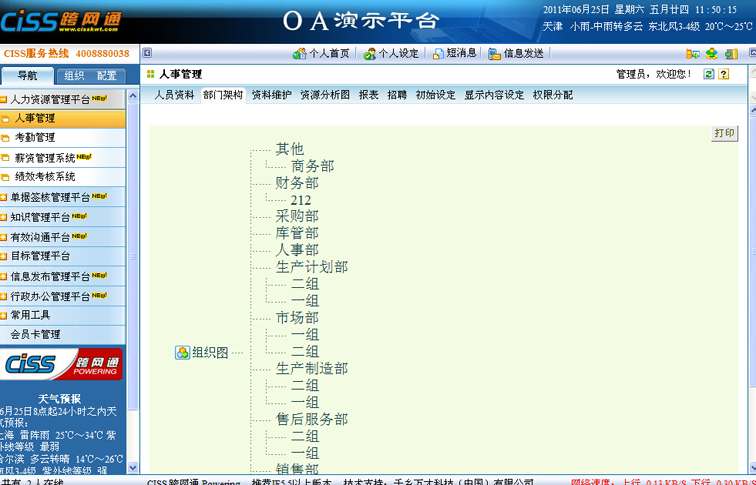Open 个人设定 personal settings
This screenshot has height=485, width=756.
tap(370, 54)
